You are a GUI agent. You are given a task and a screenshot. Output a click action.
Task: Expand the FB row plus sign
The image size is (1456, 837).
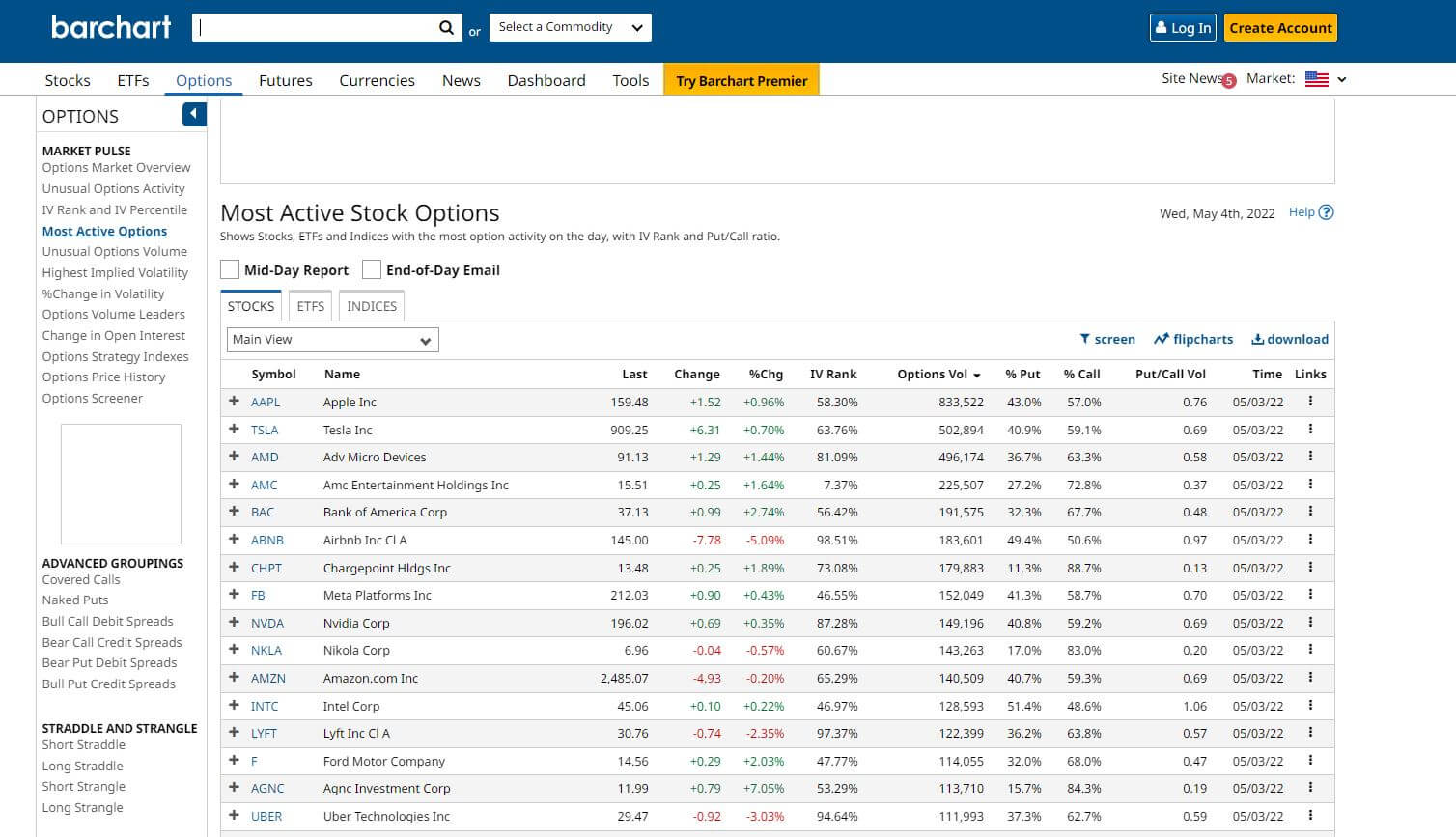234,594
